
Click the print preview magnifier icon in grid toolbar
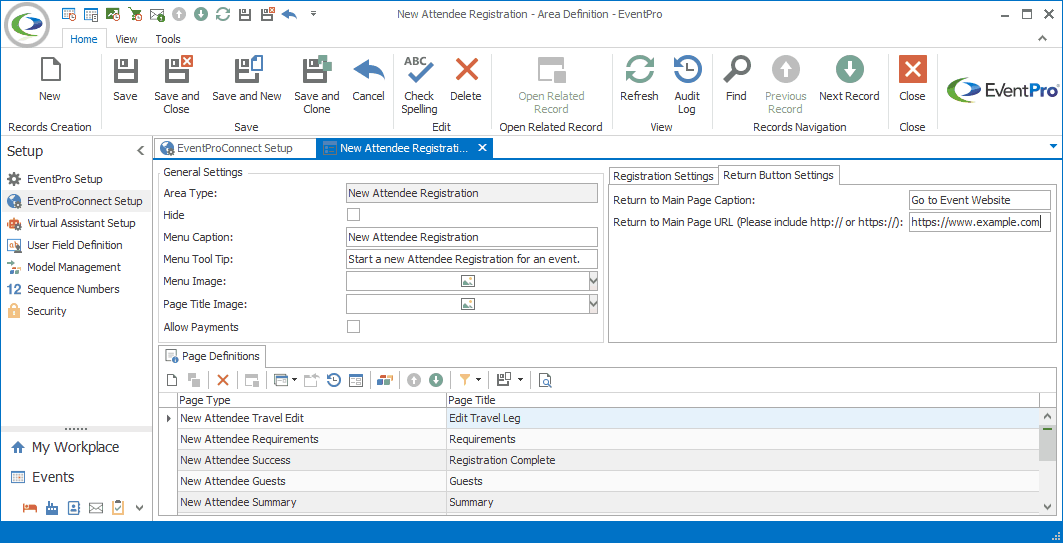(545, 380)
